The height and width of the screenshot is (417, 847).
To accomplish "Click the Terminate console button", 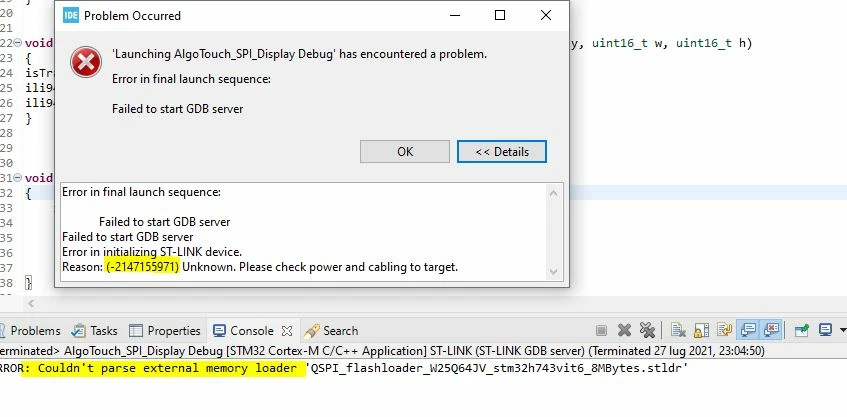I will click(601, 330).
